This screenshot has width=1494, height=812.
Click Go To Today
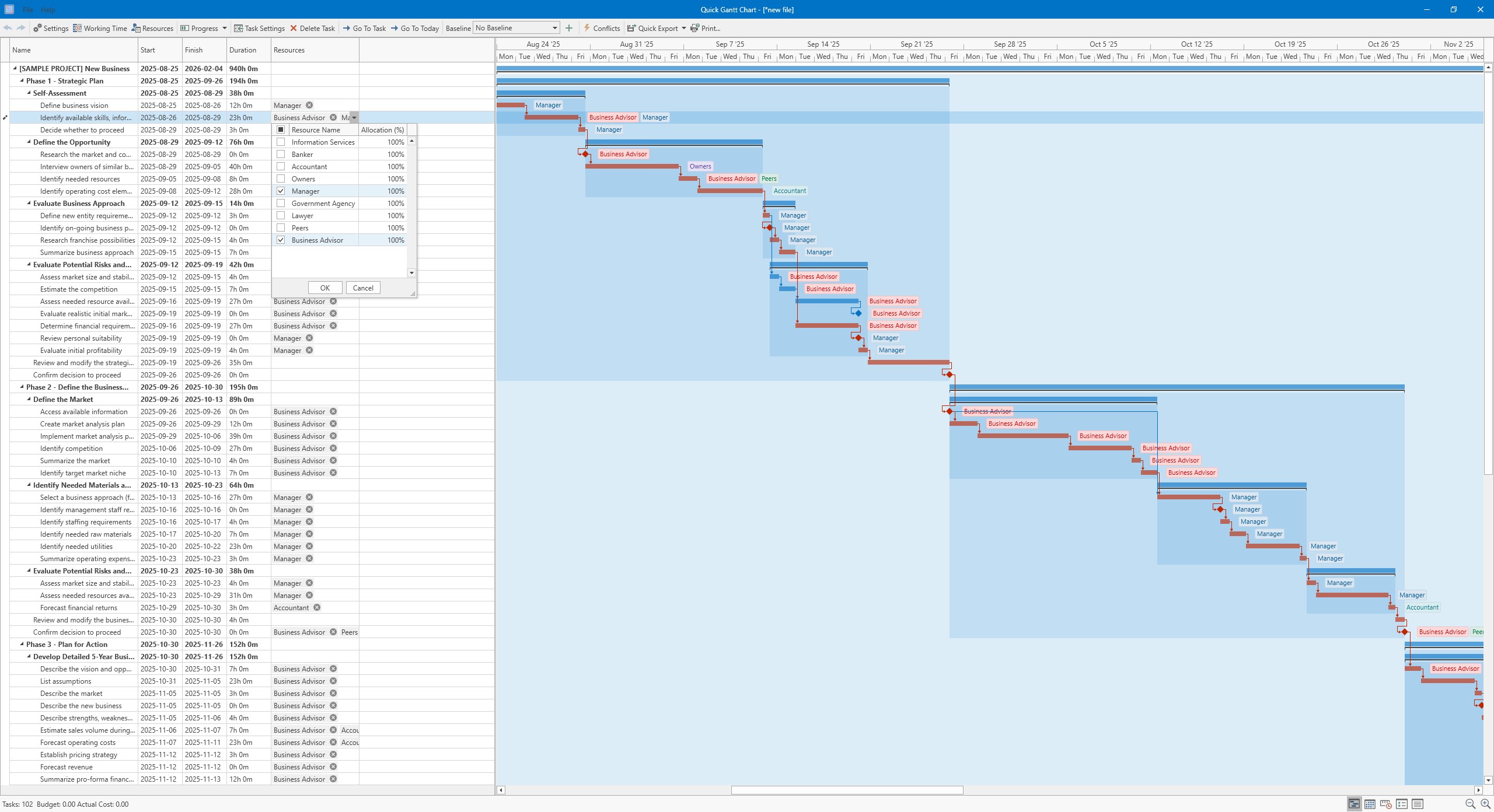click(415, 28)
